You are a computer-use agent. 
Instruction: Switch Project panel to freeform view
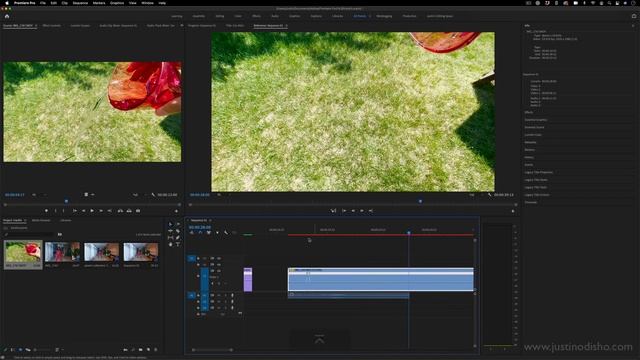pos(28,350)
